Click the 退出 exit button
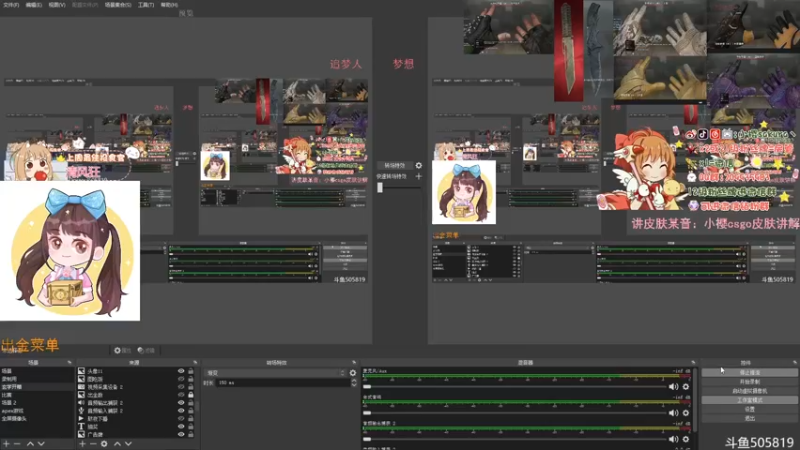 click(749, 418)
